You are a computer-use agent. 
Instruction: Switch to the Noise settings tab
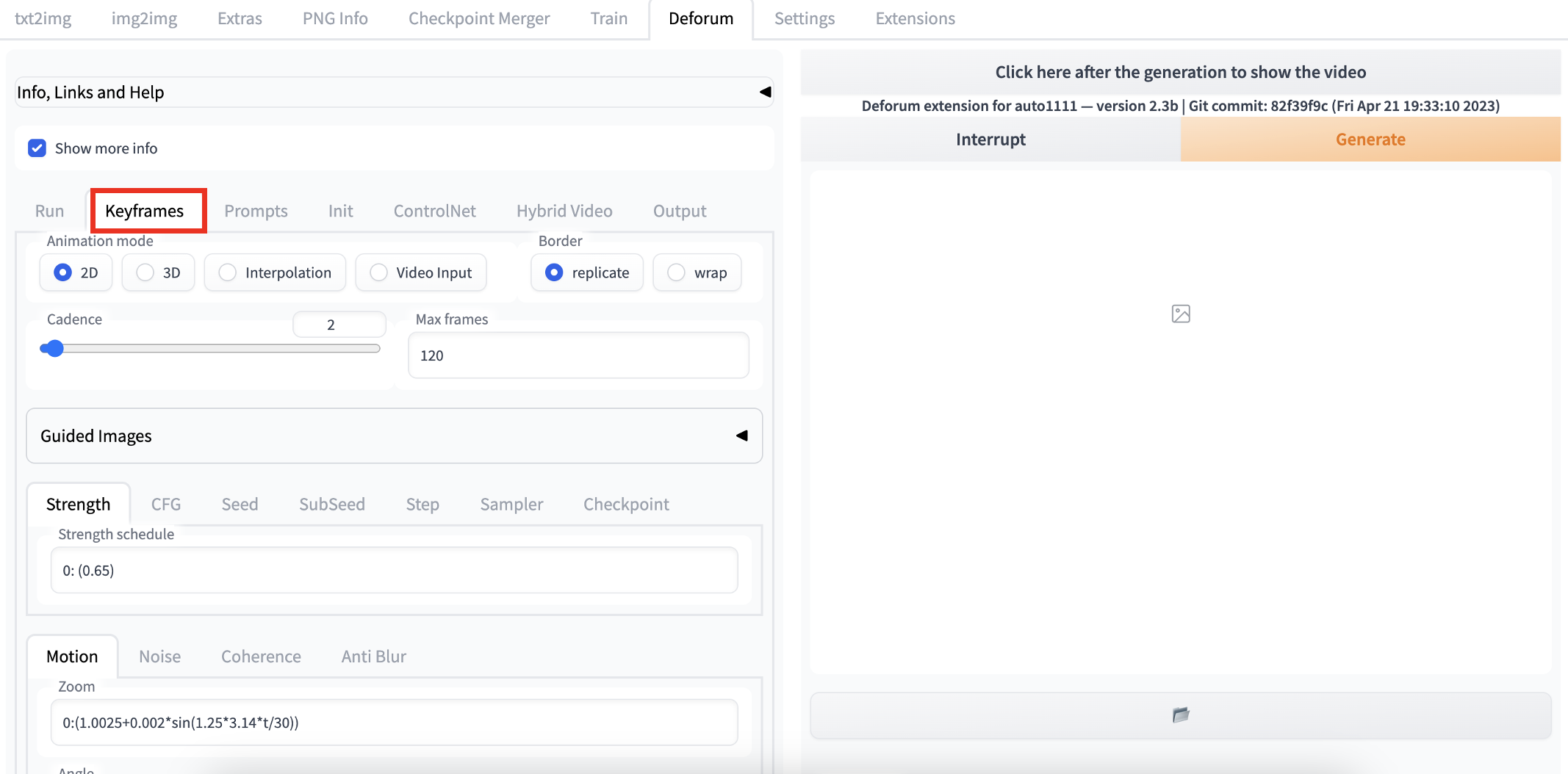click(159, 657)
